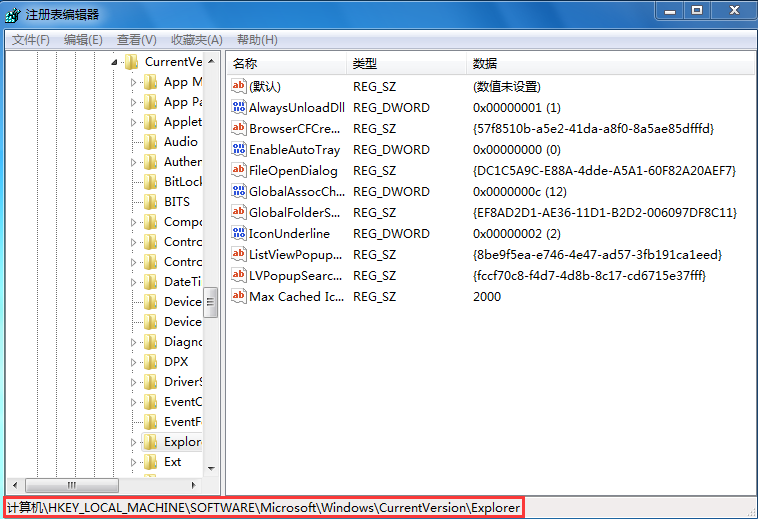This screenshot has height=519, width=758.
Task: Open the 文件(F) menu
Action: 31,40
